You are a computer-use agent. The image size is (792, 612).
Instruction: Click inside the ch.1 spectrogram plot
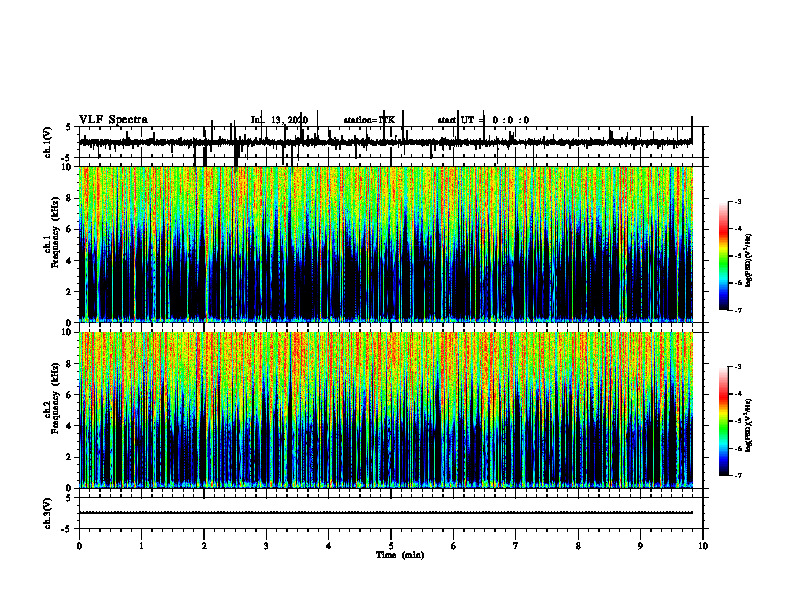pos(385,244)
